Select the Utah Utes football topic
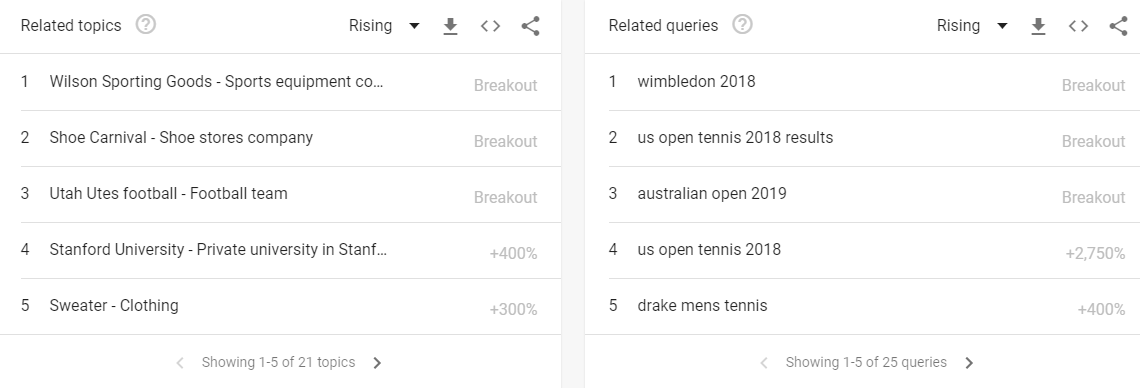Viewport: 1140px width, 388px height. point(281,194)
